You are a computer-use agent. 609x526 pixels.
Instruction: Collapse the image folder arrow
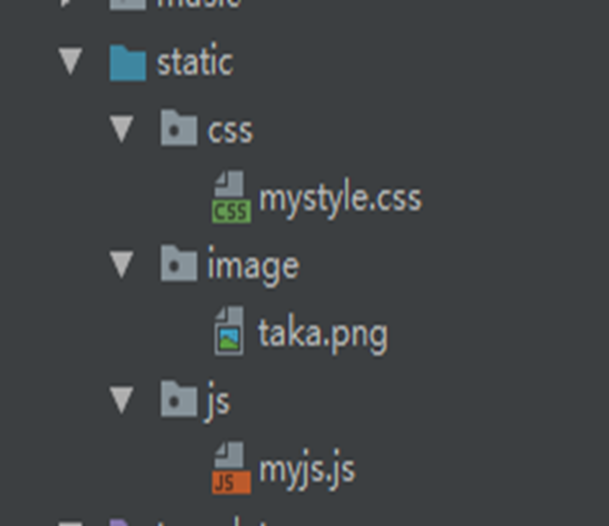click(x=122, y=264)
